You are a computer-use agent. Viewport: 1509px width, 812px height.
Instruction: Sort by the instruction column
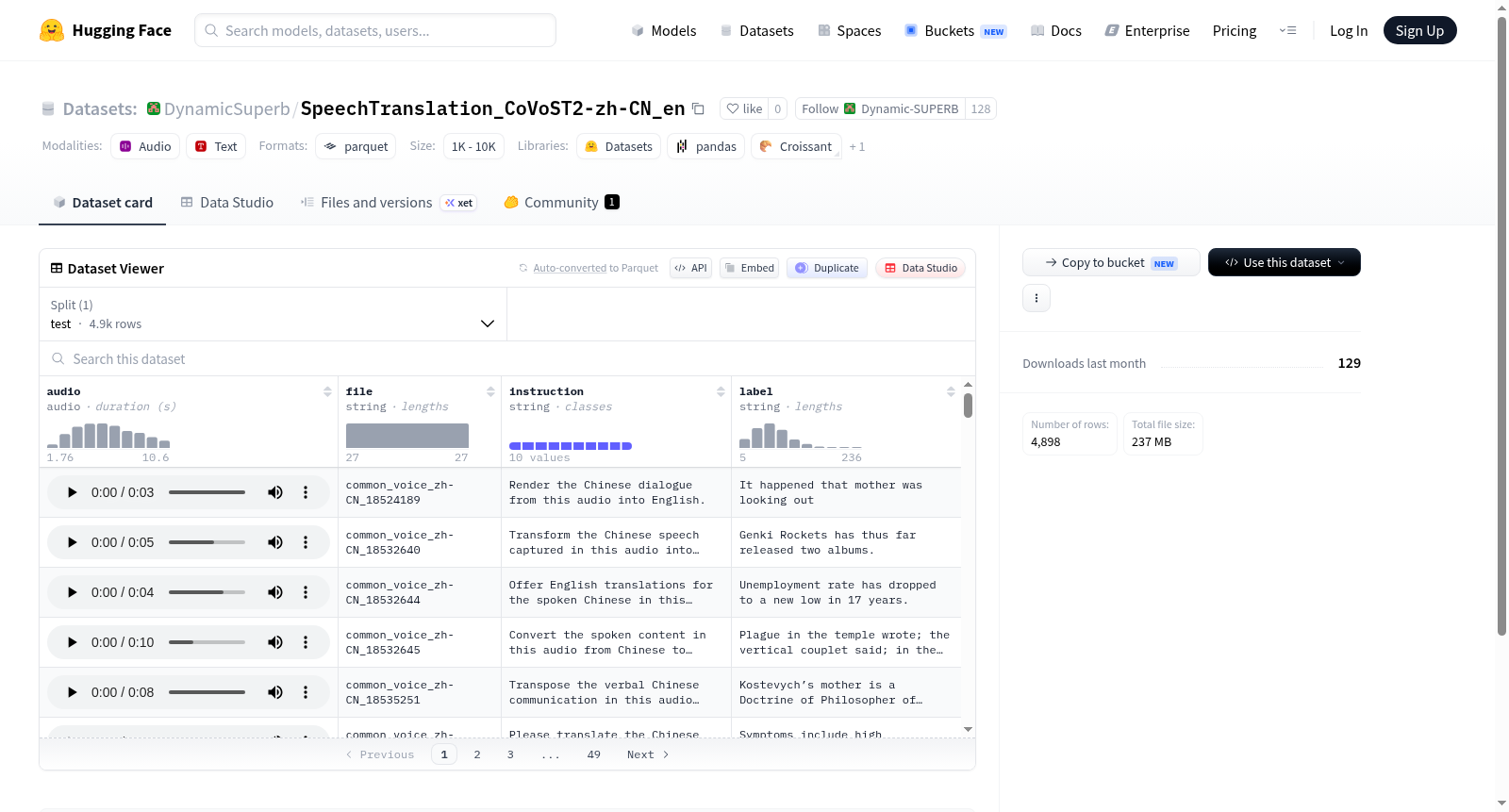(721, 391)
